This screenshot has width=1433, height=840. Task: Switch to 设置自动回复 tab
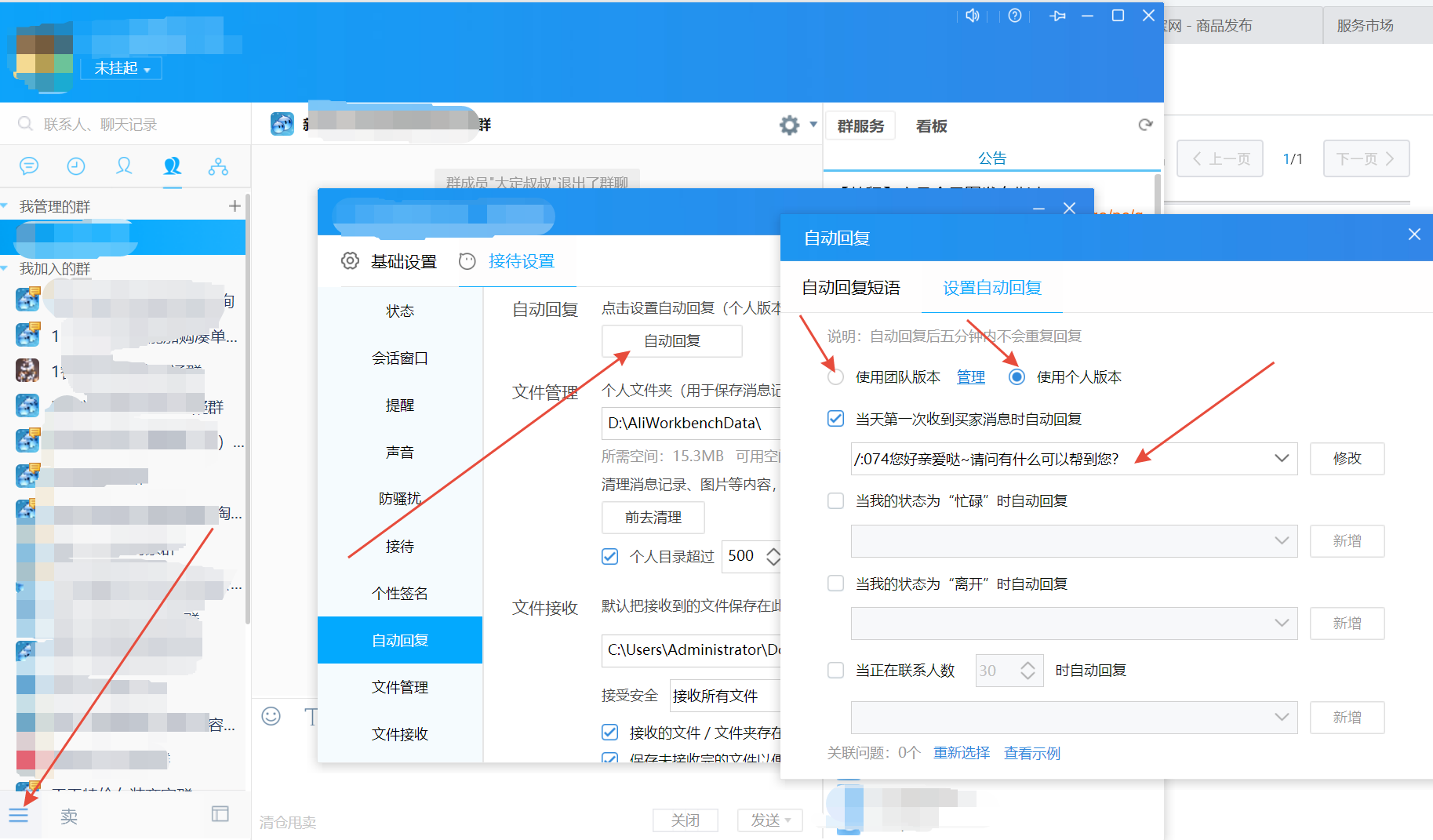[992, 288]
